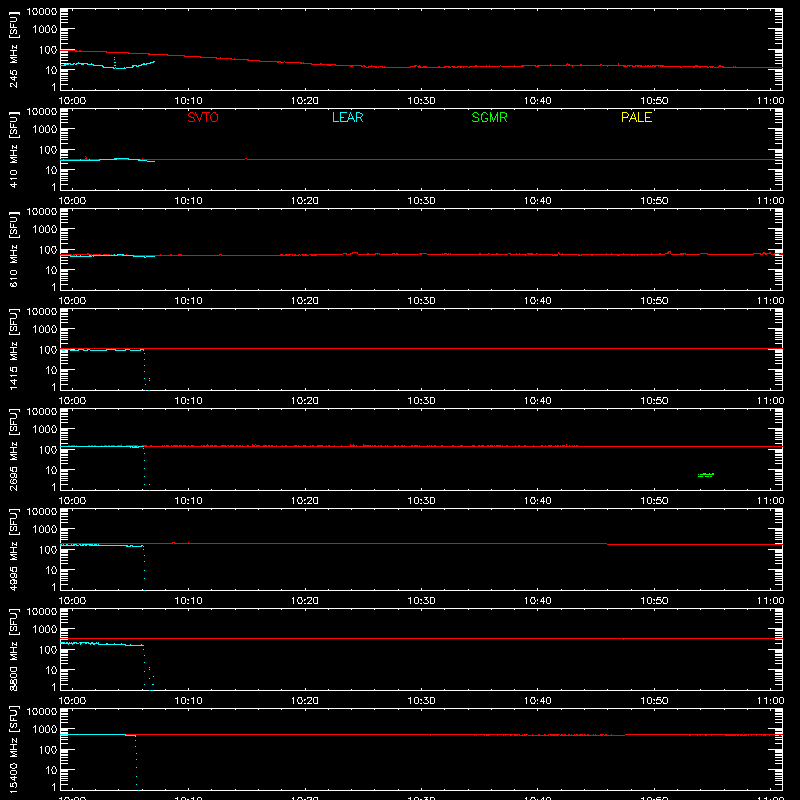Click 11:00 time tick below the 4995 MHz panel
This screenshot has height=800, width=800.
coord(770,601)
